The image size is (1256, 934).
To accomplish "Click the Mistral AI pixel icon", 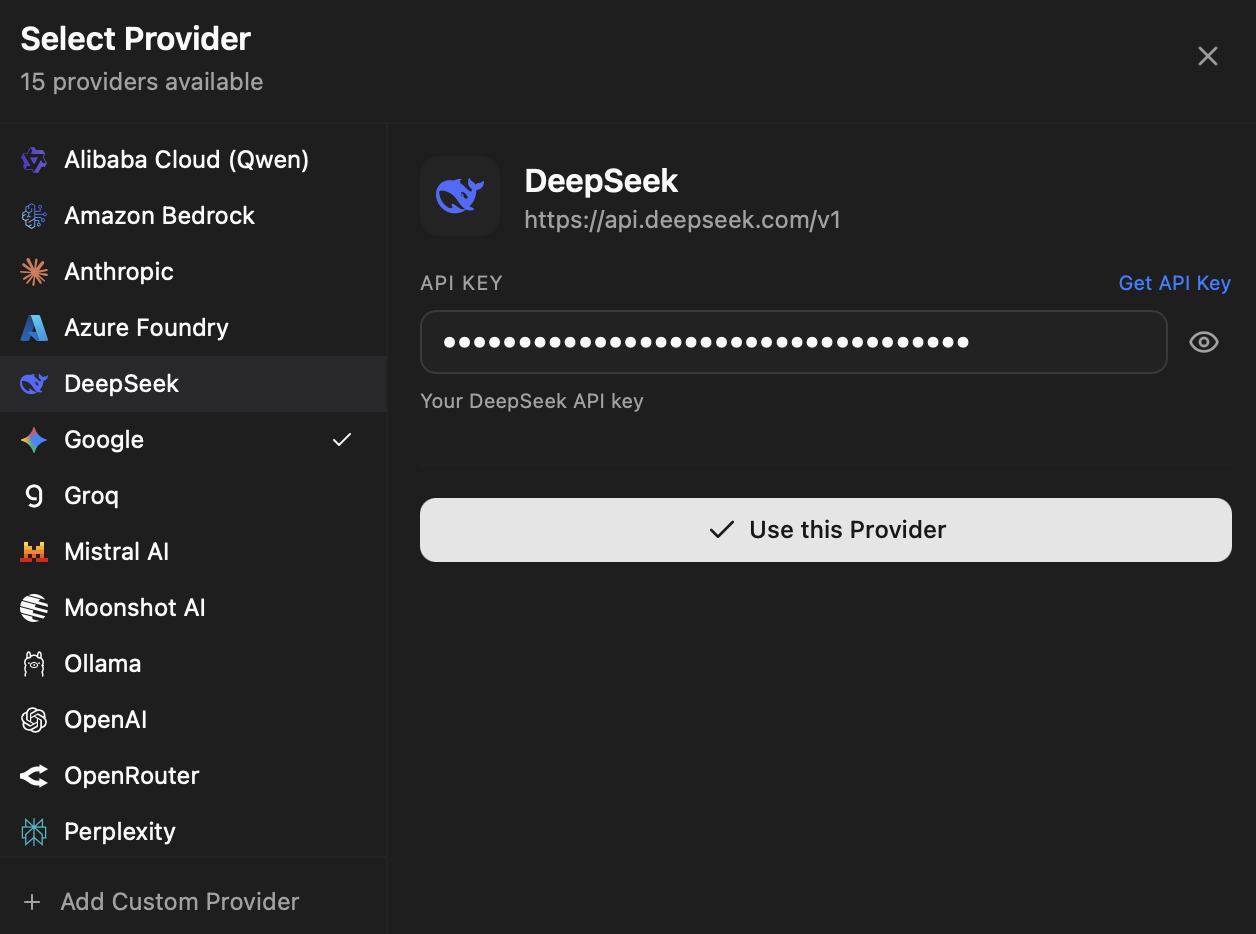I will pos(34,552).
